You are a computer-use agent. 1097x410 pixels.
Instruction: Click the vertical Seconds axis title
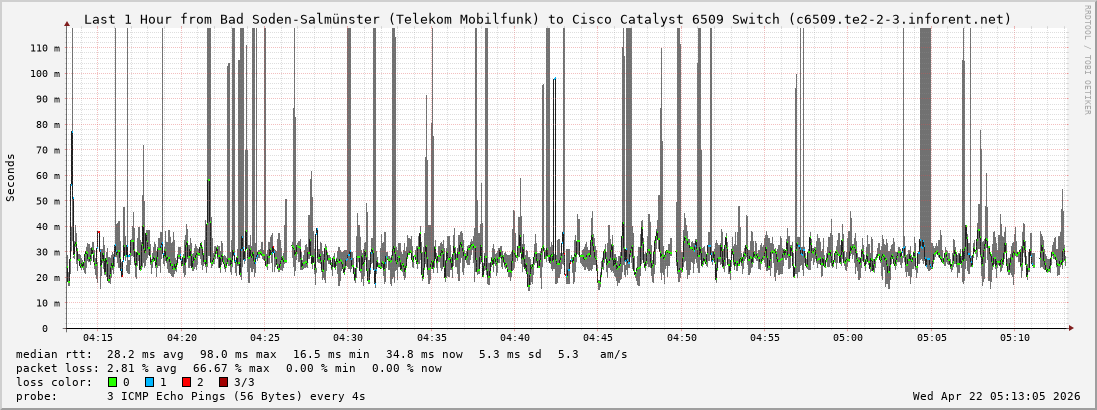(x=11, y=177)
